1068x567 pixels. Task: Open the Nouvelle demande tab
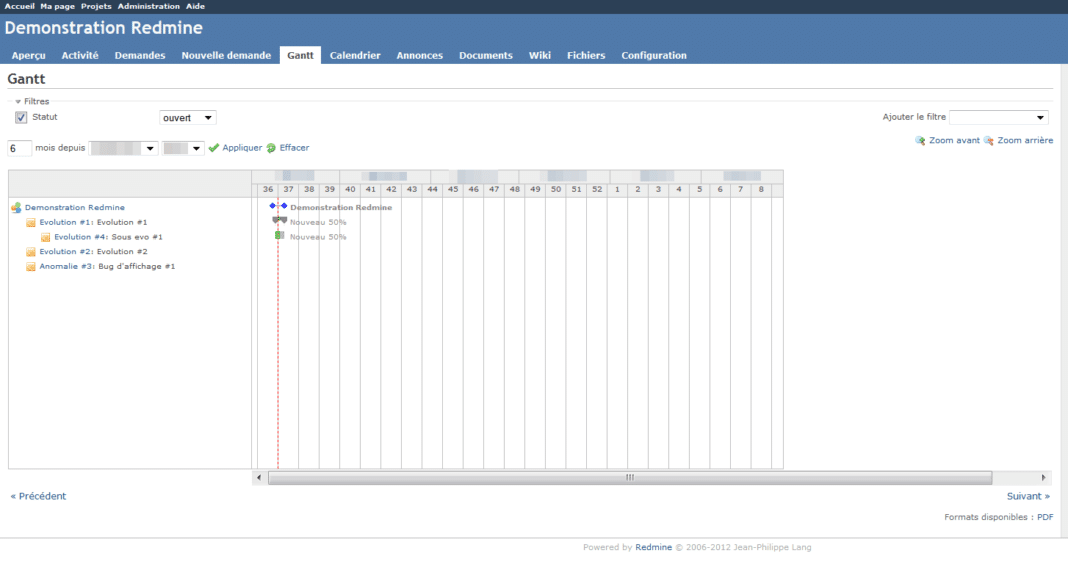pos(226,55)
